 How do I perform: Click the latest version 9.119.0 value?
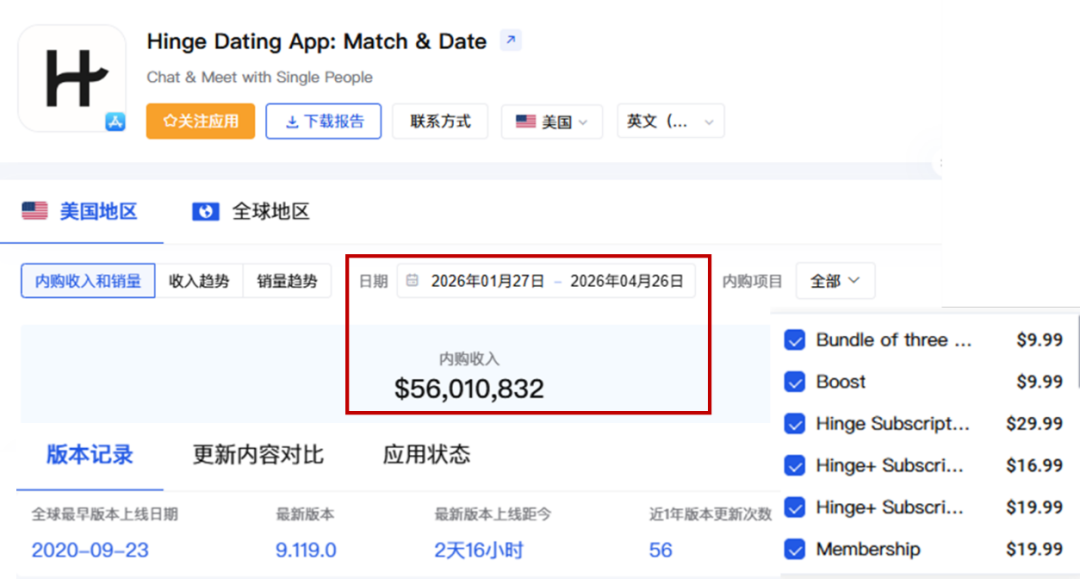pos(306,549)
